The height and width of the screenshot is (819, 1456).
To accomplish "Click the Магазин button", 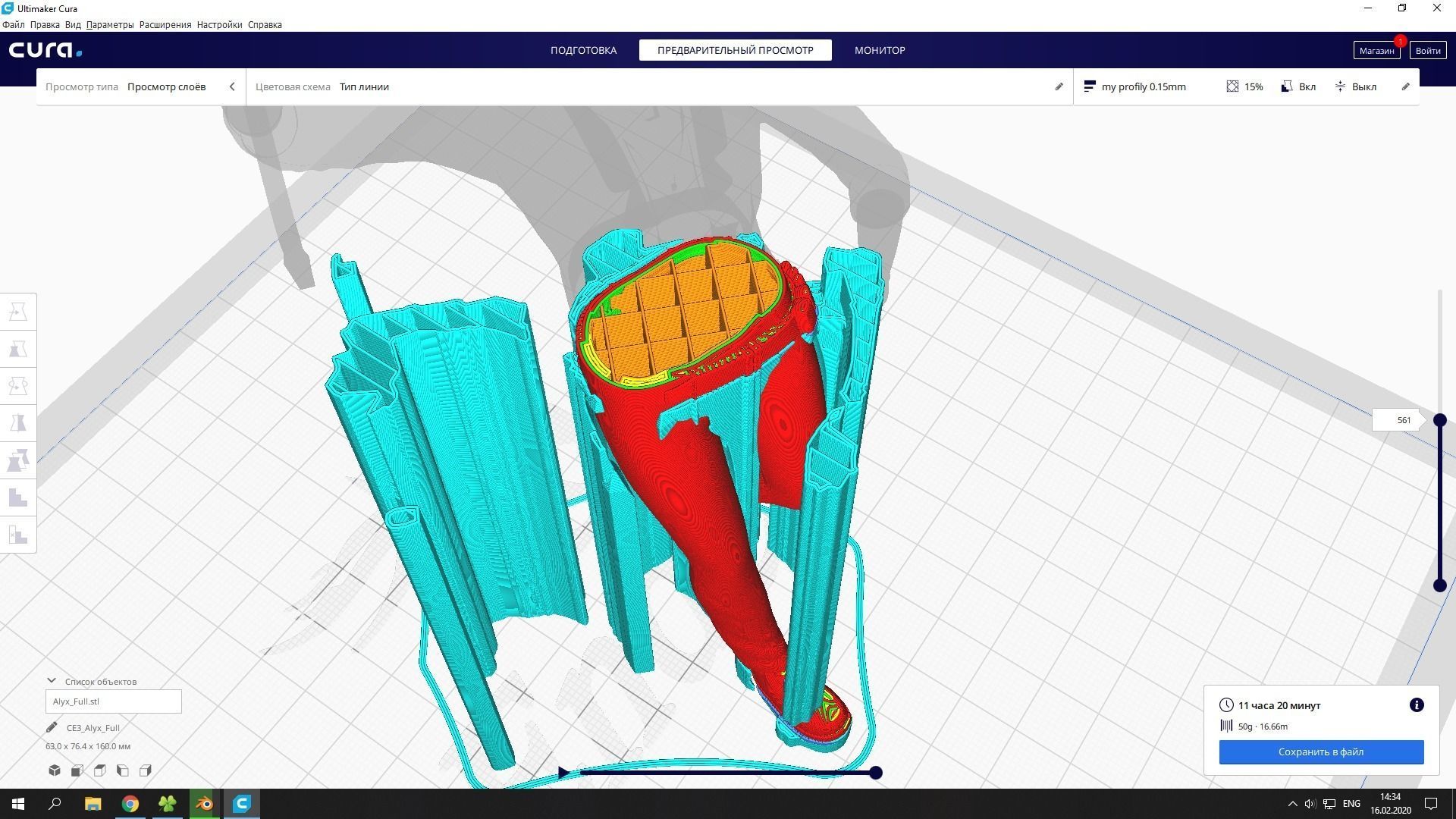I will pyautogui.click(x=1376, y=51).
